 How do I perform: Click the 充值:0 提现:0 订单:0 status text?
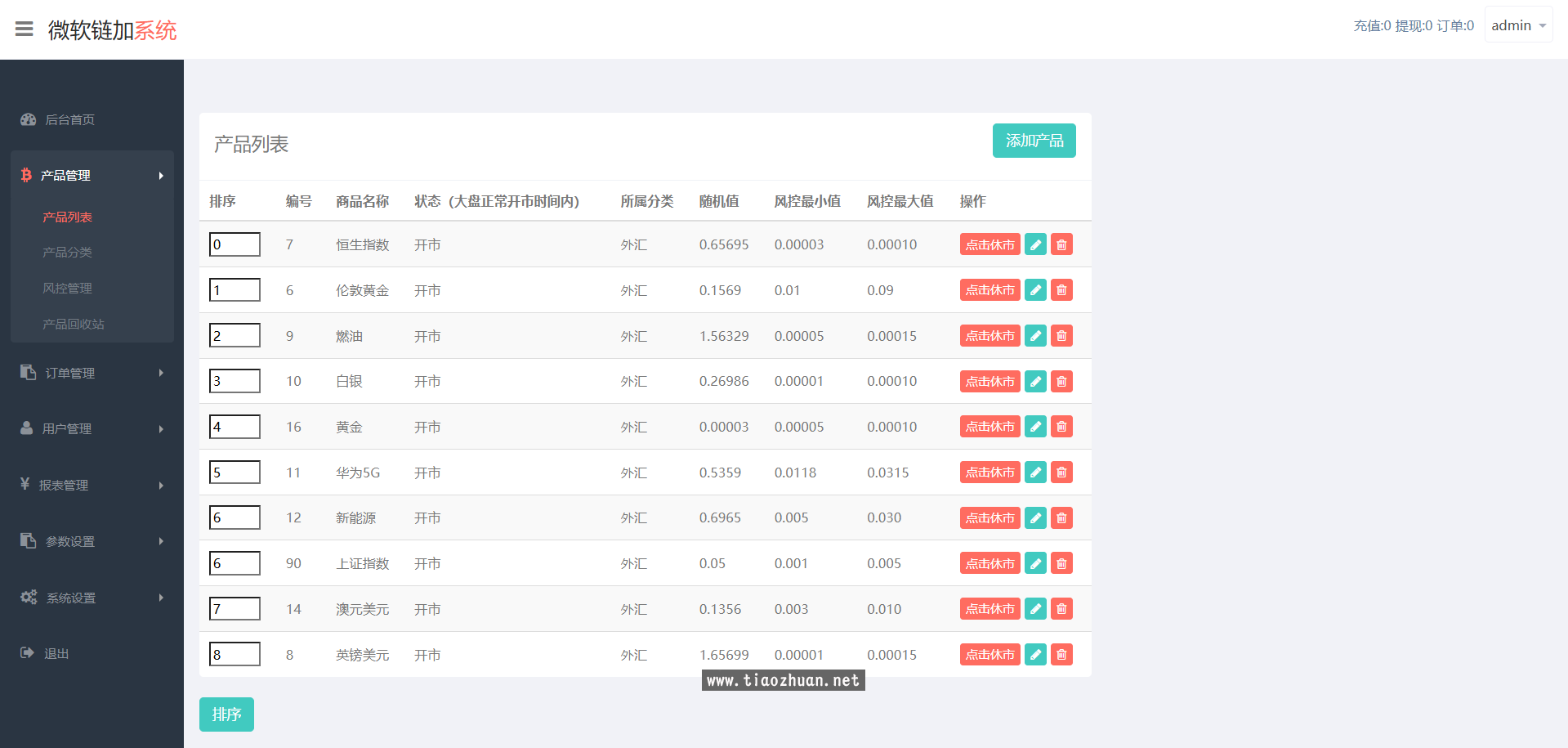pos(1414,25)
